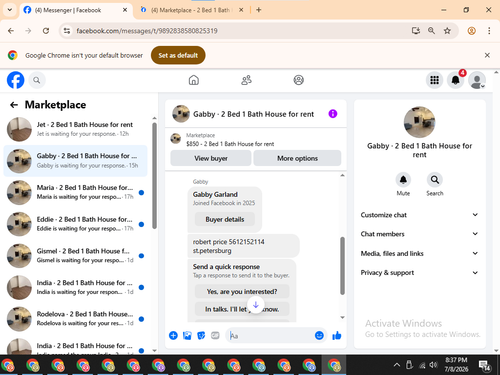Close the Marketplace browser tab
The image size is (500, 375).
(241, 10)
